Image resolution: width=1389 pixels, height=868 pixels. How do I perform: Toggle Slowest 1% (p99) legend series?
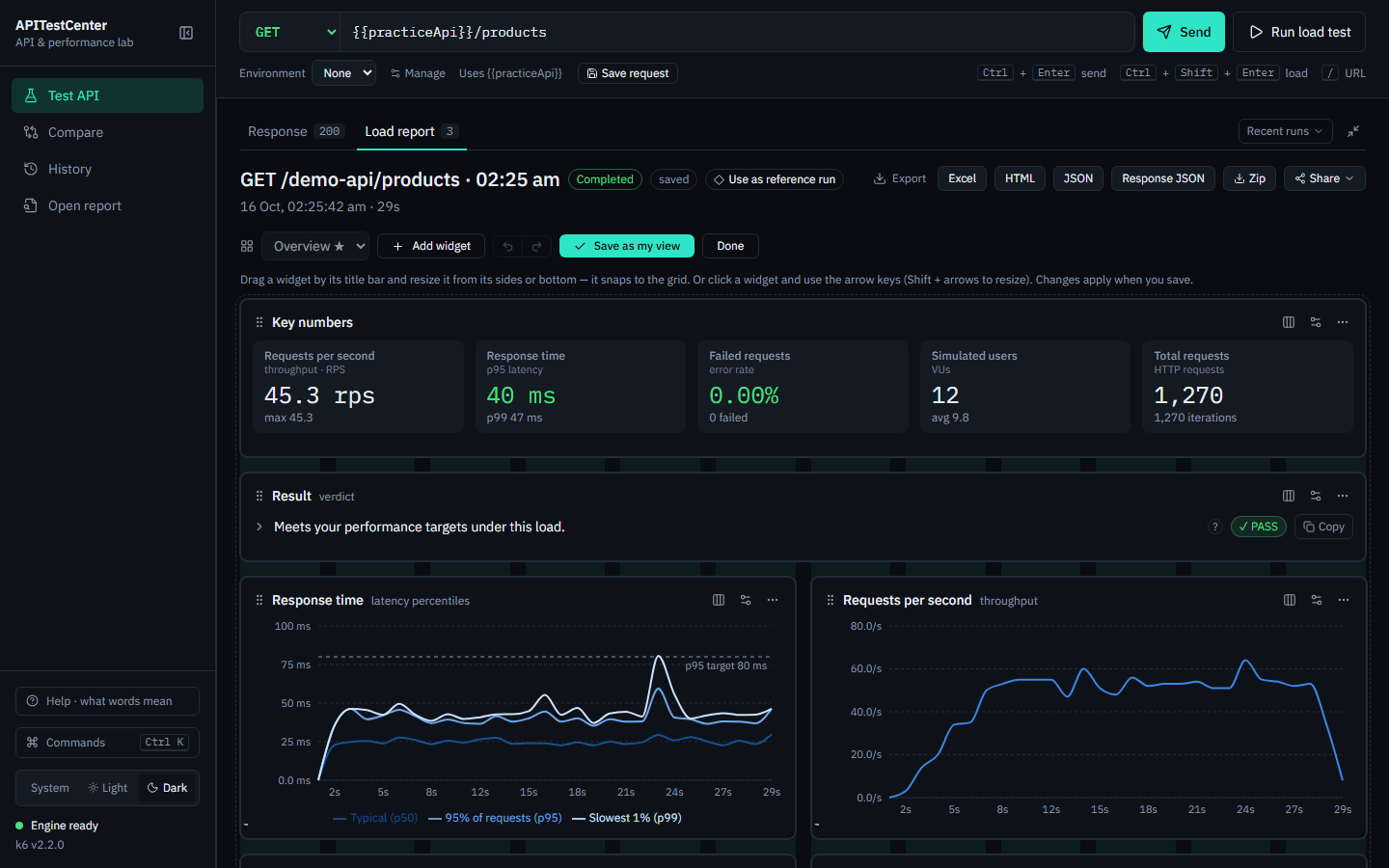tap(627, 818)
